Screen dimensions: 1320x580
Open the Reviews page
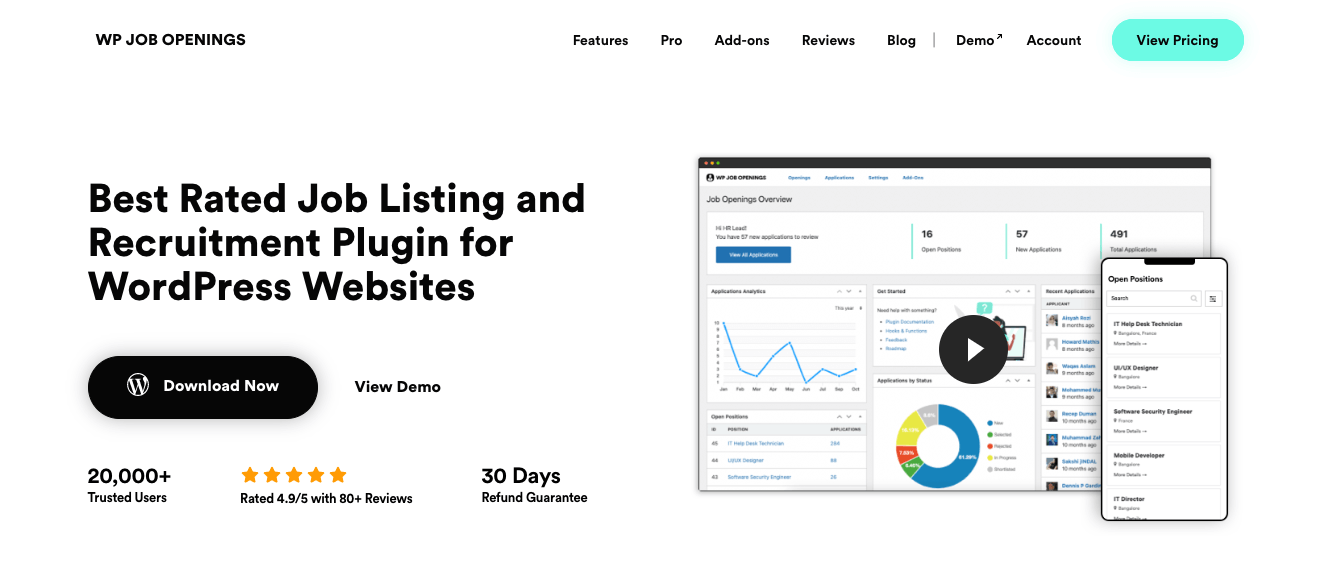(x=828, y=41)
